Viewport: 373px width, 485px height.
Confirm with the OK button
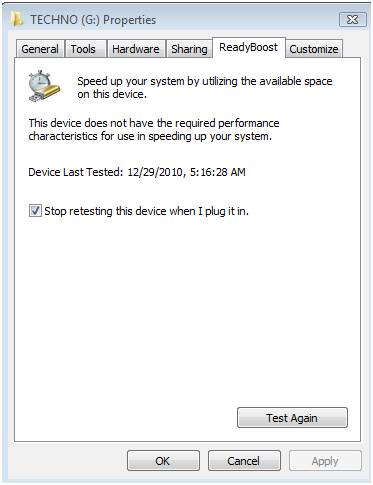(163, 461)
